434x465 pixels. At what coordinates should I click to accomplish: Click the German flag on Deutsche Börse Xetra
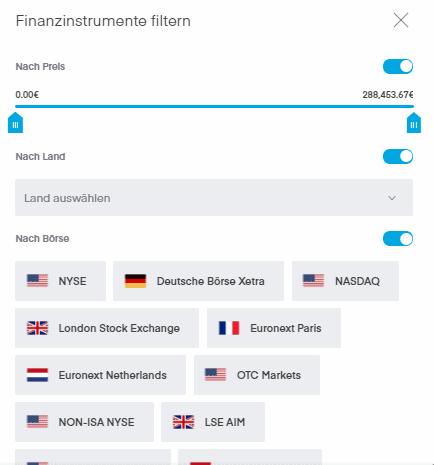[135, 281]
